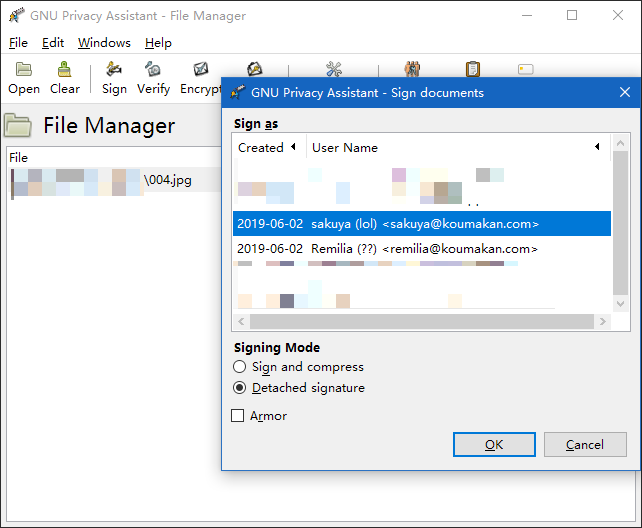Screen dimensions: 642x528
Task: Click the horizontal scrollbar in key list
Action: pos(420,322)
